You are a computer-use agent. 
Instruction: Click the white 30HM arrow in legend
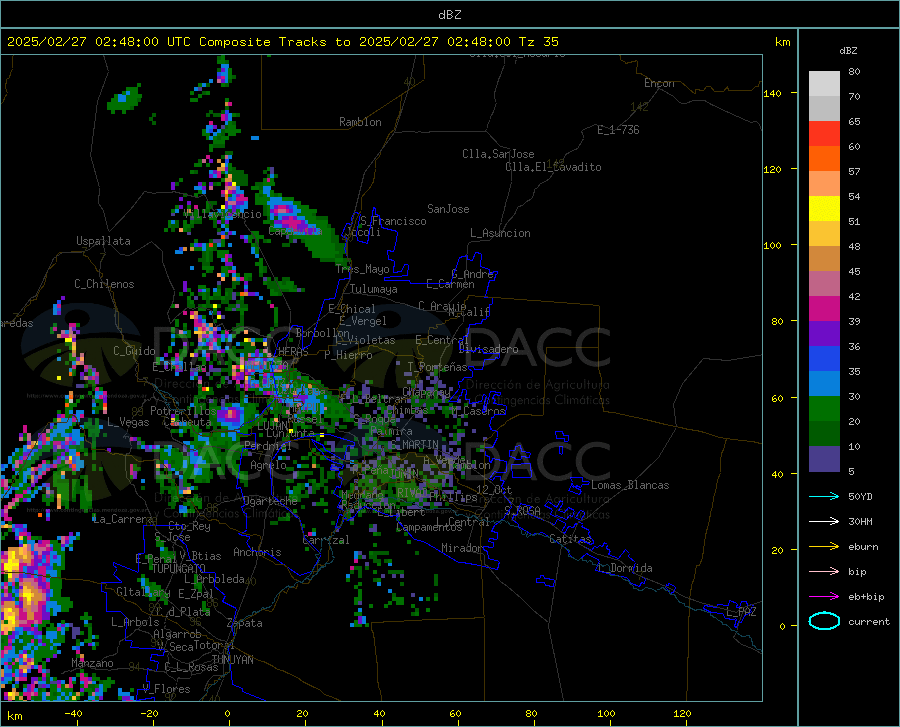[824, 521]
